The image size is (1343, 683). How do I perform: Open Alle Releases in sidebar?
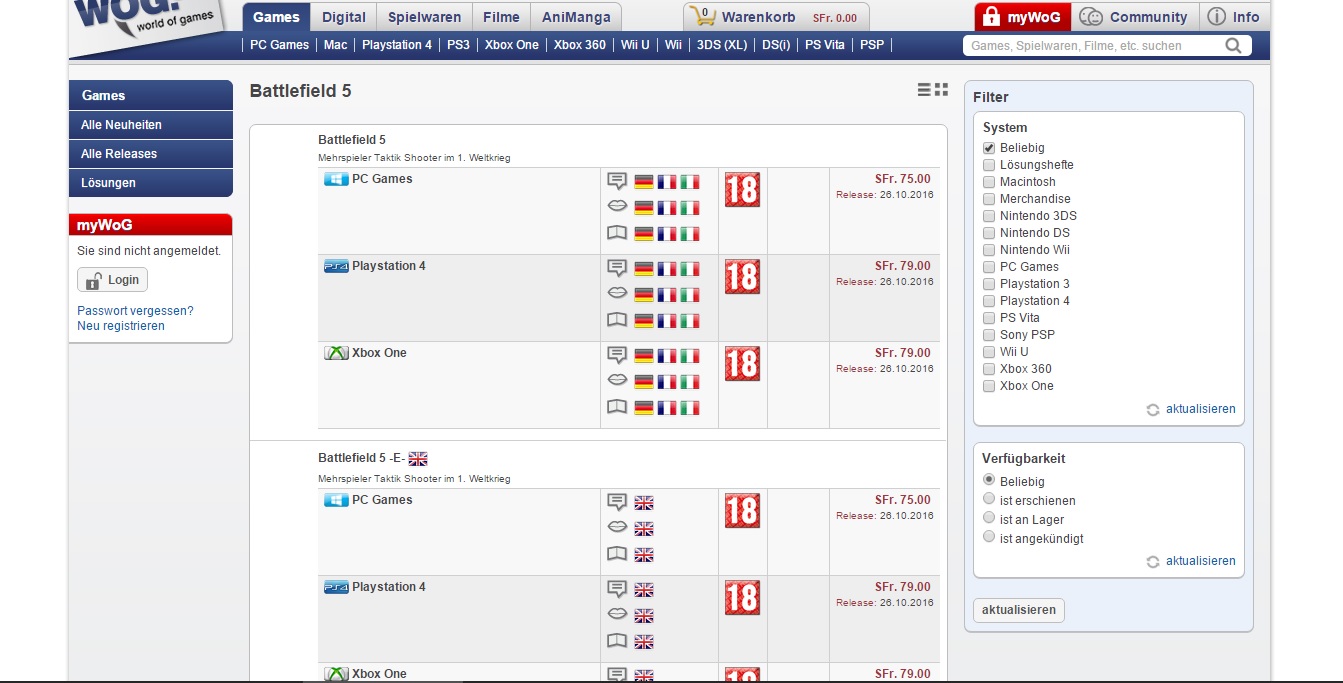pyautogui.click(x=151, y=154)
